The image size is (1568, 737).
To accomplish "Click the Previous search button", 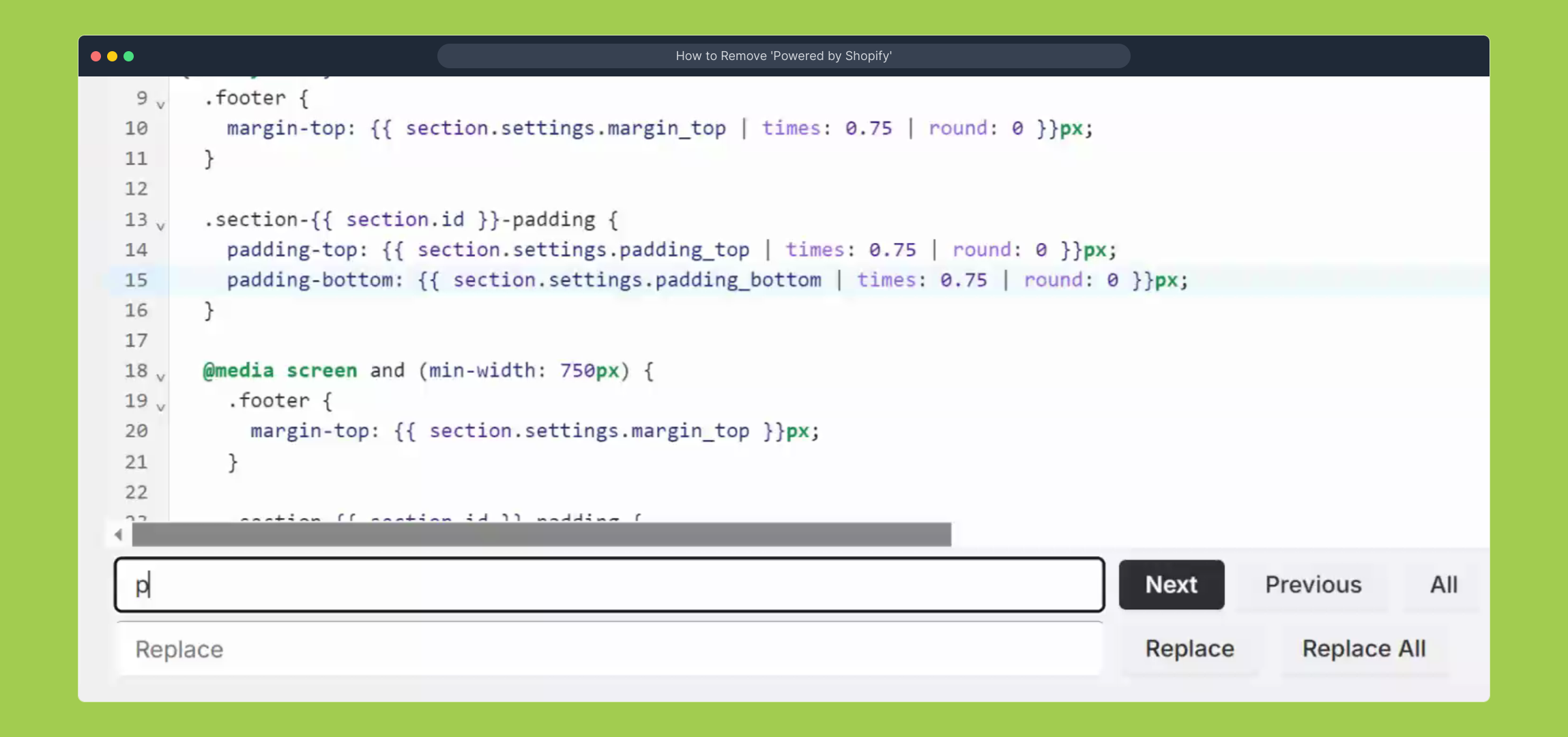I will coord(1313,585).
